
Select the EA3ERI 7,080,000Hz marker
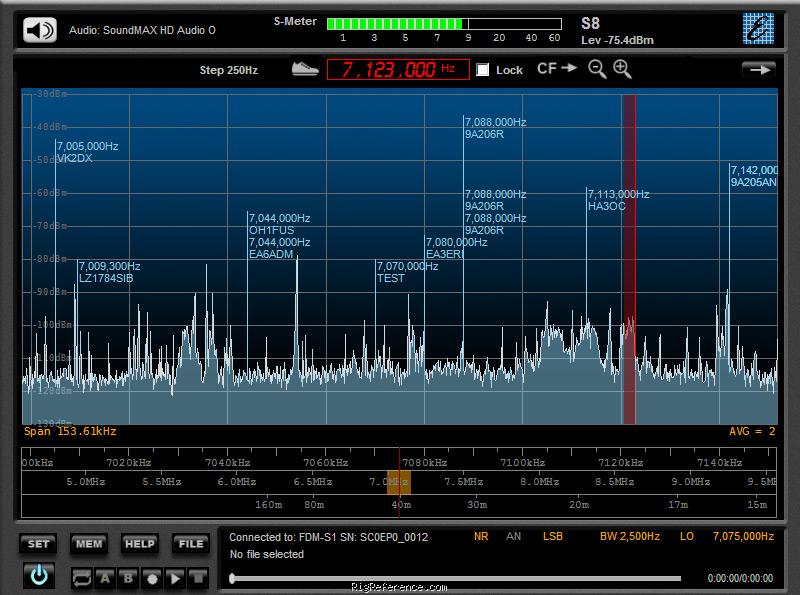coord(456,248)
